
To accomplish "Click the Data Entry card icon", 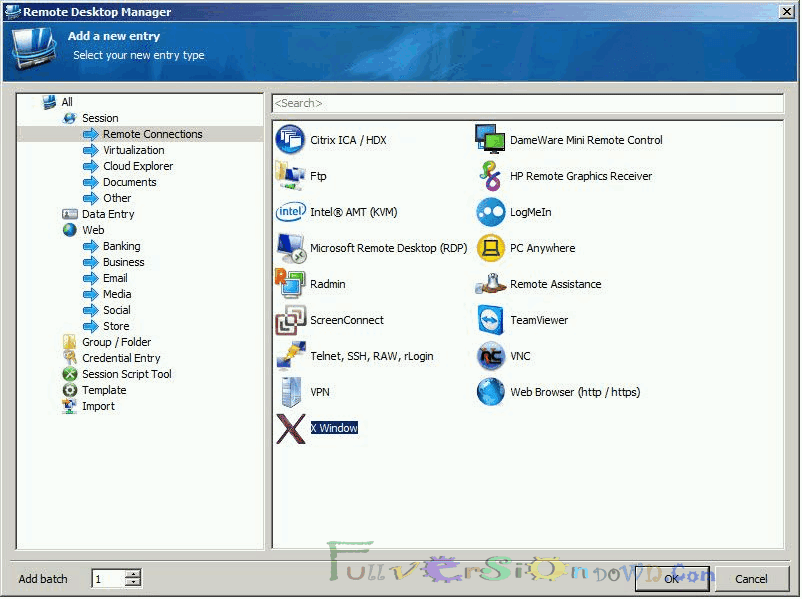I will (x=70, y=214).
